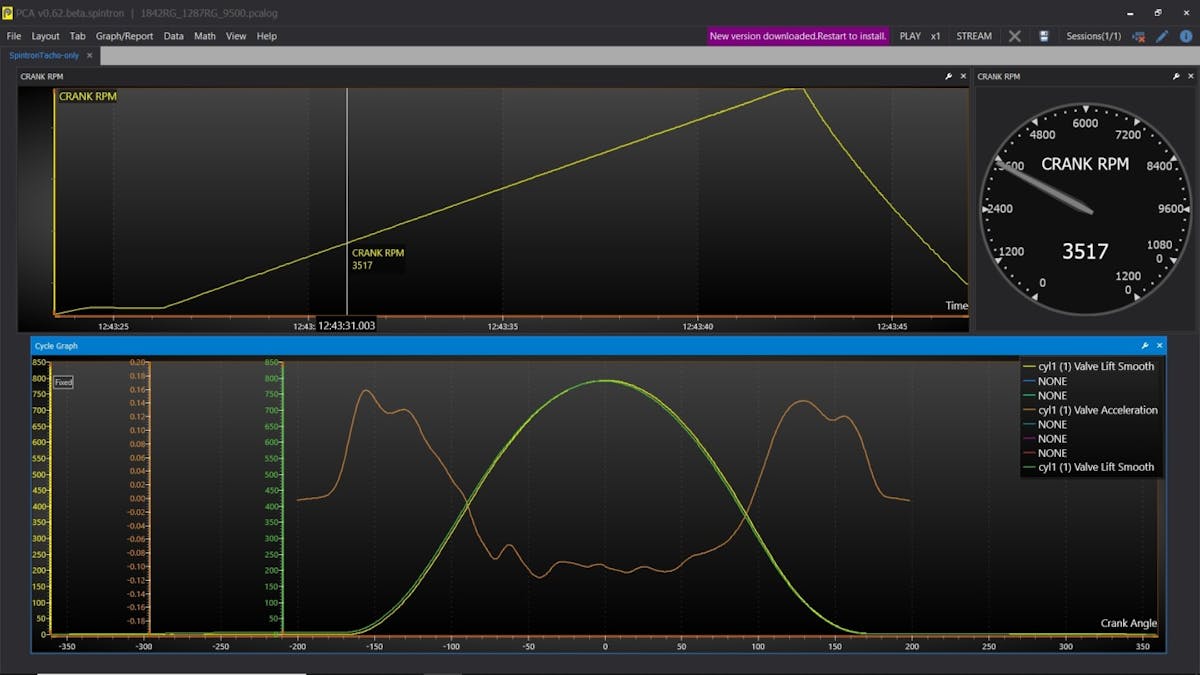
Task: Change the x1 playback speed selector
Action: point(936,36)
